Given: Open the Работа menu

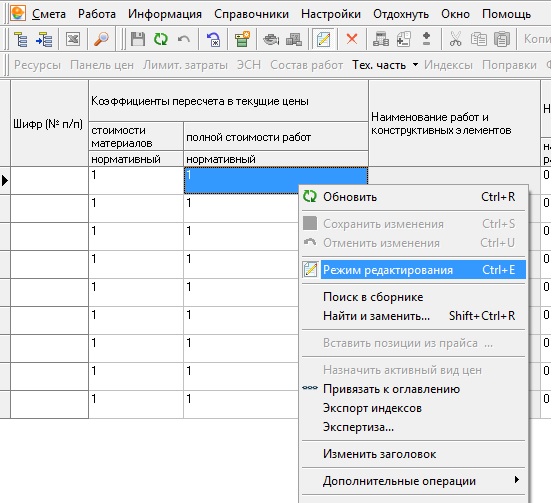Looking at the screenshot, I should click(97, 14).
